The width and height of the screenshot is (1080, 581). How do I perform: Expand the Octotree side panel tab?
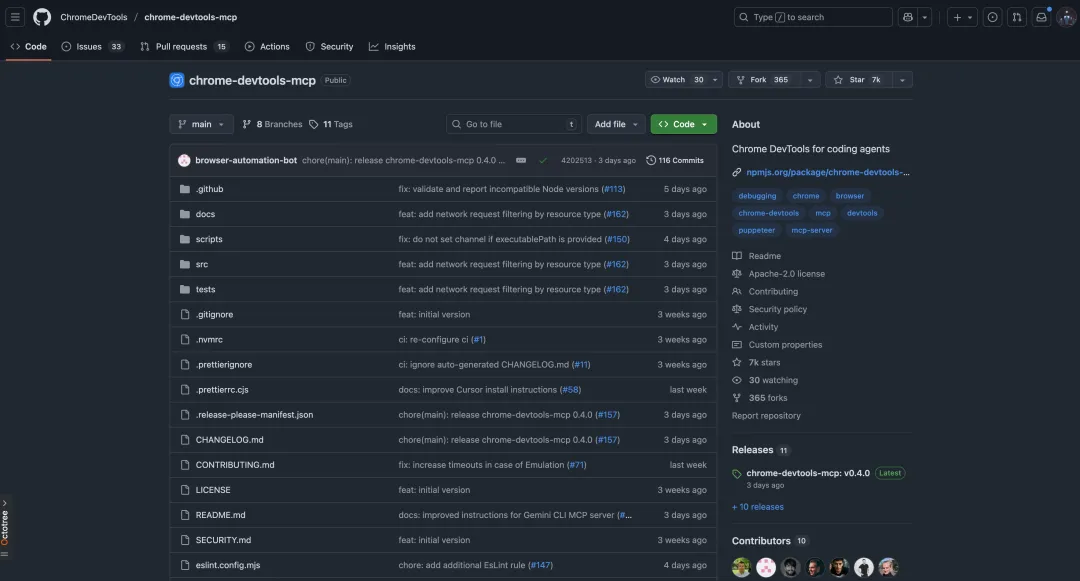pos(5,527)
